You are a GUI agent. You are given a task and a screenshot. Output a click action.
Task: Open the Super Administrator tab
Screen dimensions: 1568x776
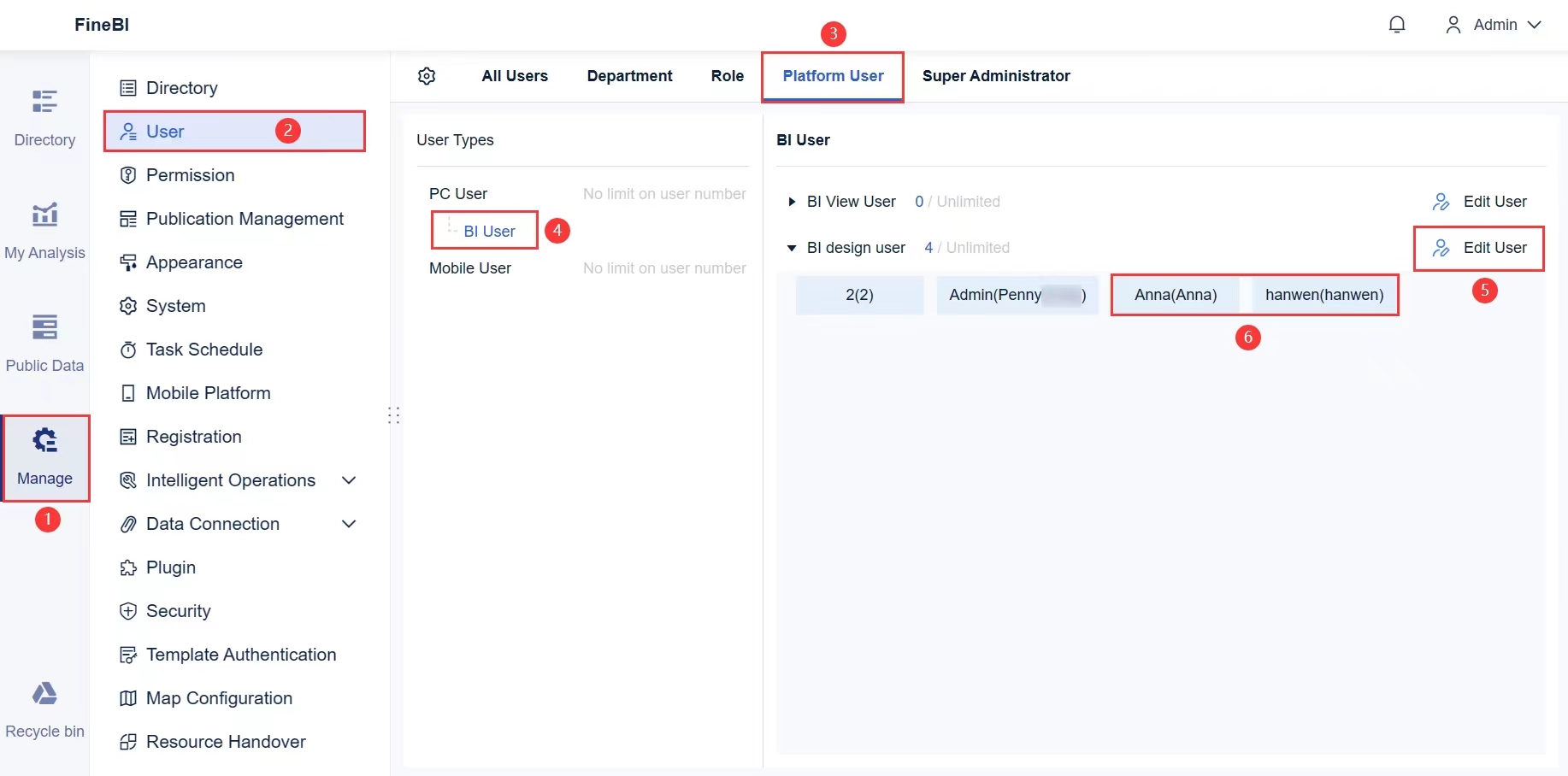[996, 76]
